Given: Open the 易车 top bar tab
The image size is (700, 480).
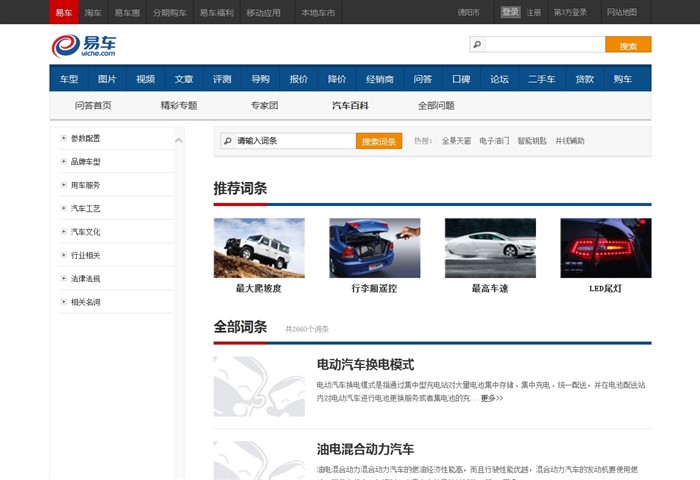Looking at the screenshot, I should point(64,13).
